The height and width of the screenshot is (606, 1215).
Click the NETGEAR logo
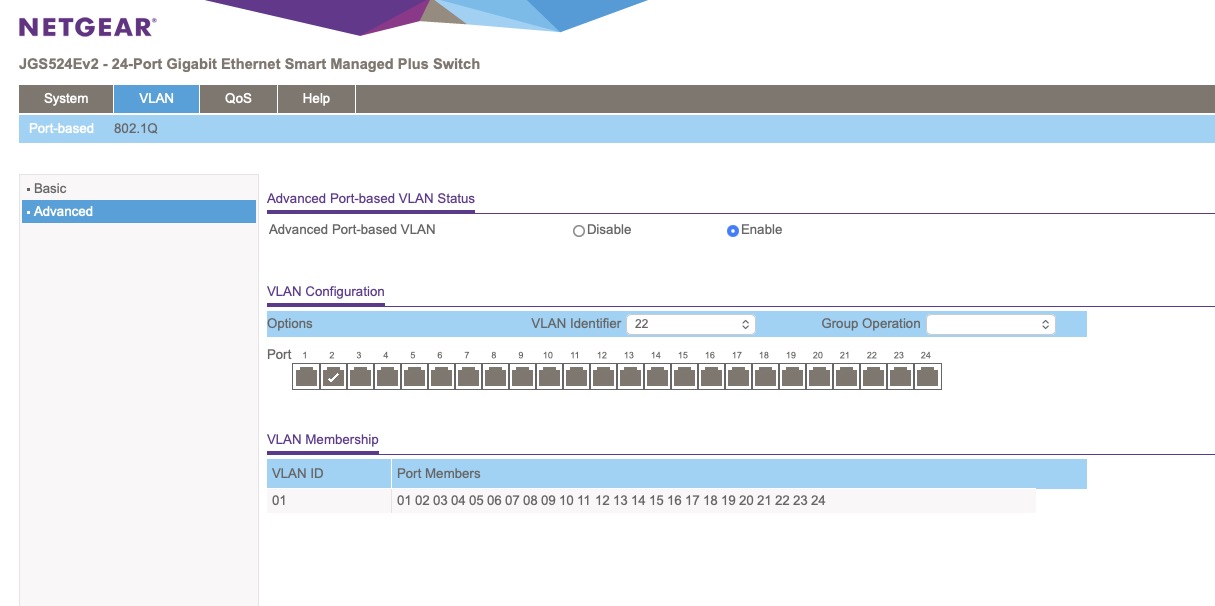(87, 27)
